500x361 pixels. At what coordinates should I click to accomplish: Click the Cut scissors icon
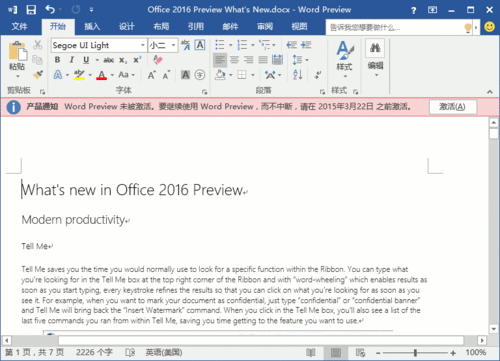click(38, 45)
